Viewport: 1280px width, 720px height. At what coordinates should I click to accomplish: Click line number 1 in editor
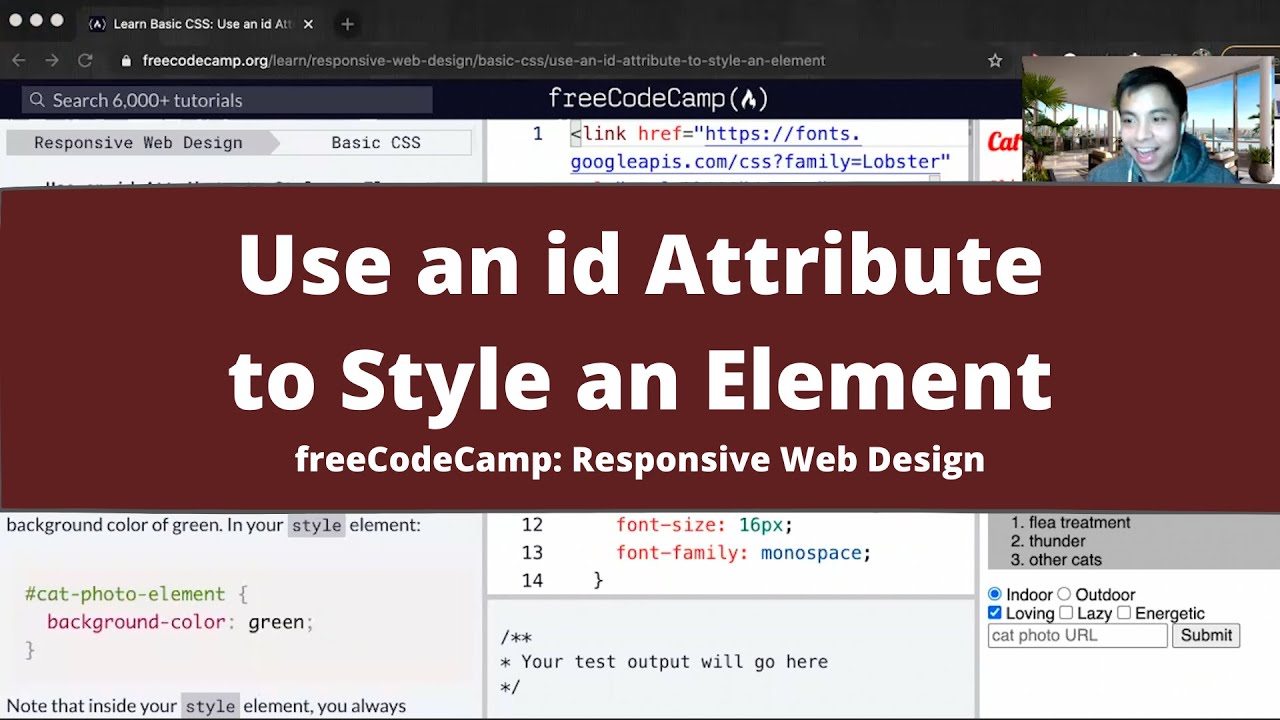[537, 134]
